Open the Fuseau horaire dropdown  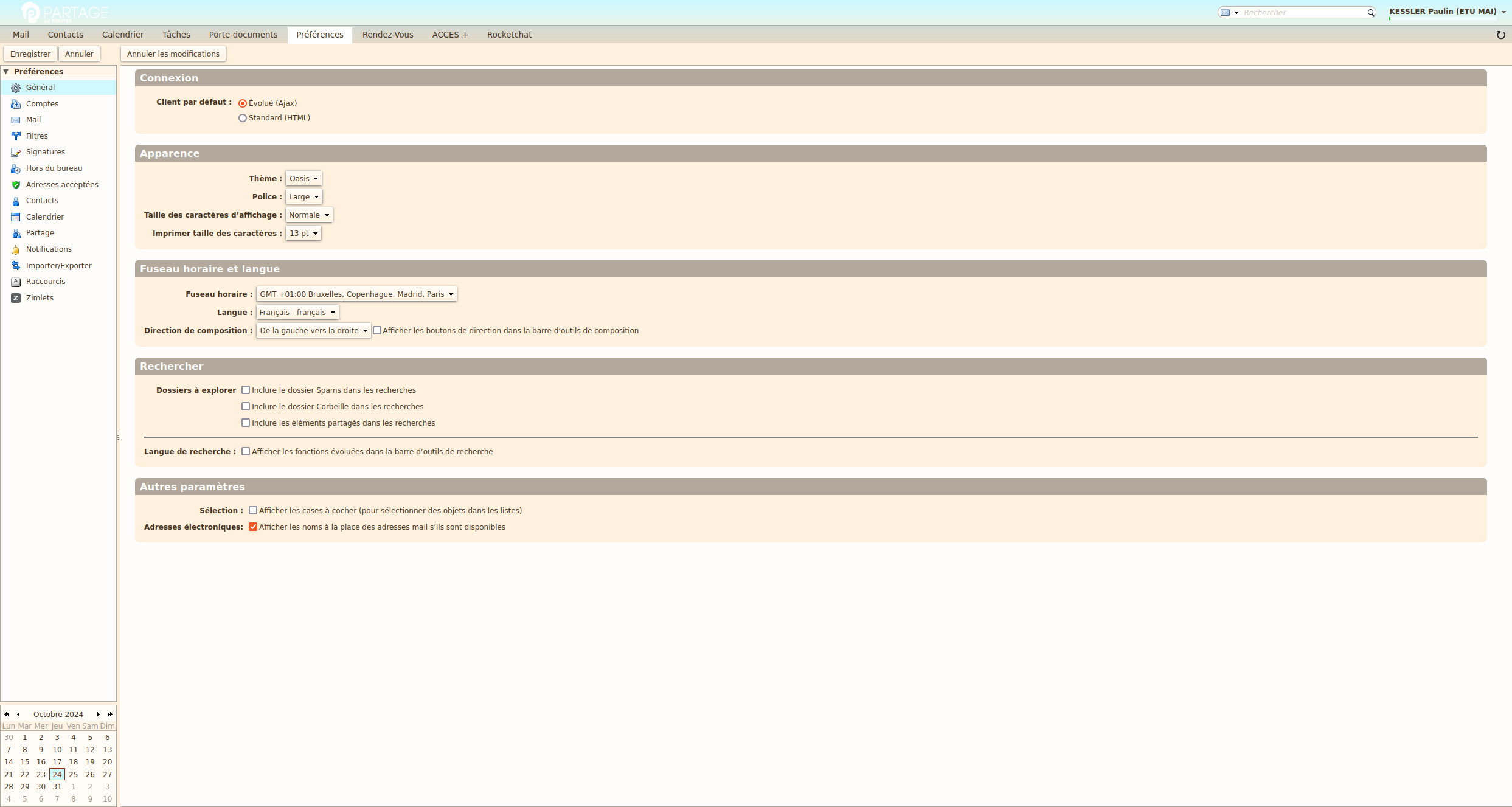(356, 294)
